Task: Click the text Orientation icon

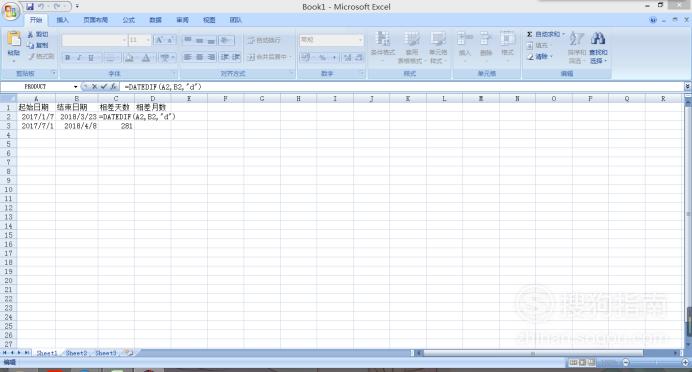Action: tap(226, 40)
